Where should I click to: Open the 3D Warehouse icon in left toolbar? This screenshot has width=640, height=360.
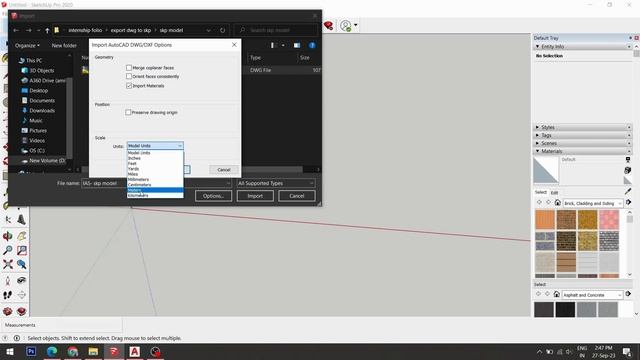[7, 311]
